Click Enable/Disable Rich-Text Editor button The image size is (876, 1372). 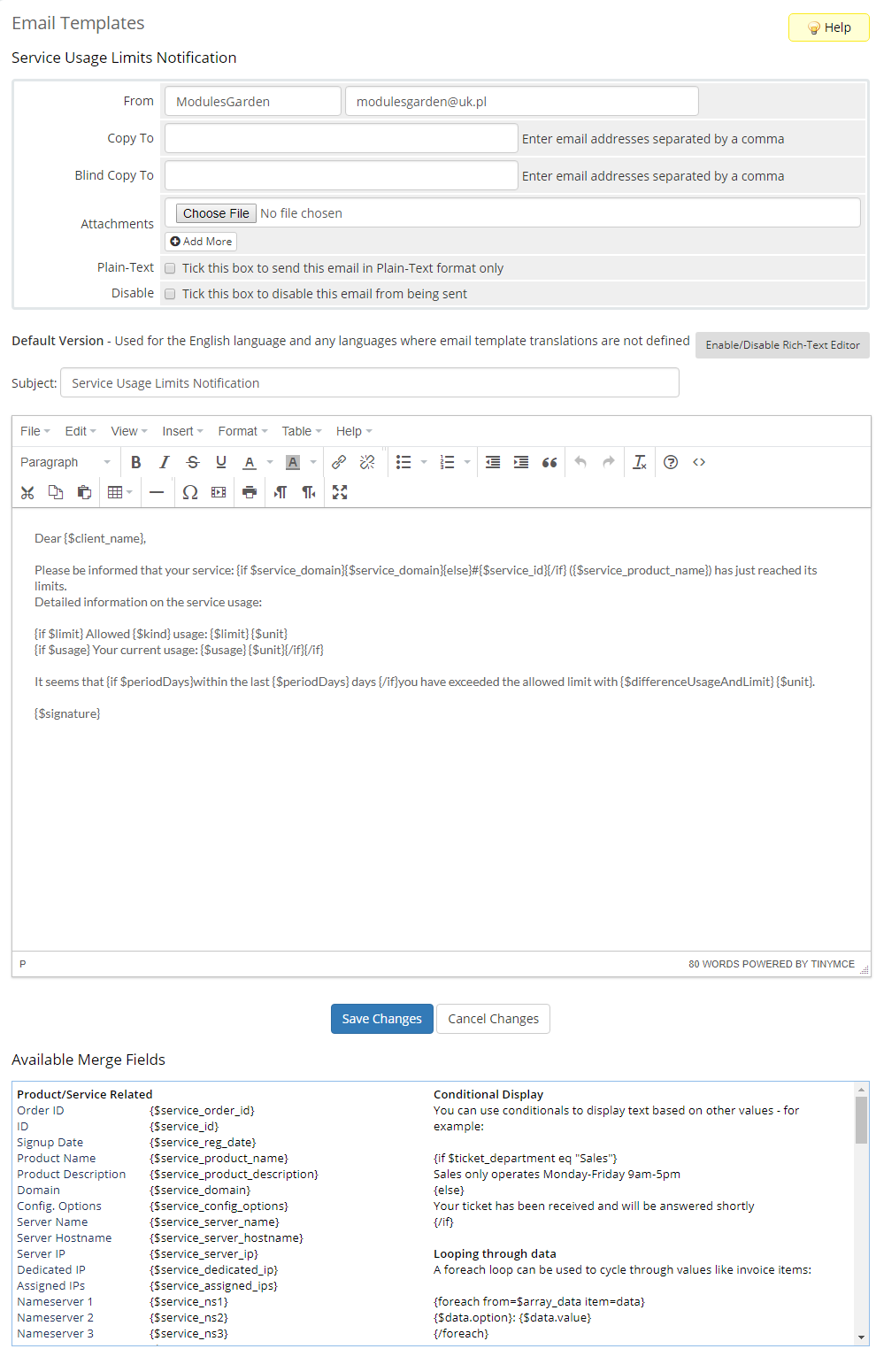tap(782, 345)
